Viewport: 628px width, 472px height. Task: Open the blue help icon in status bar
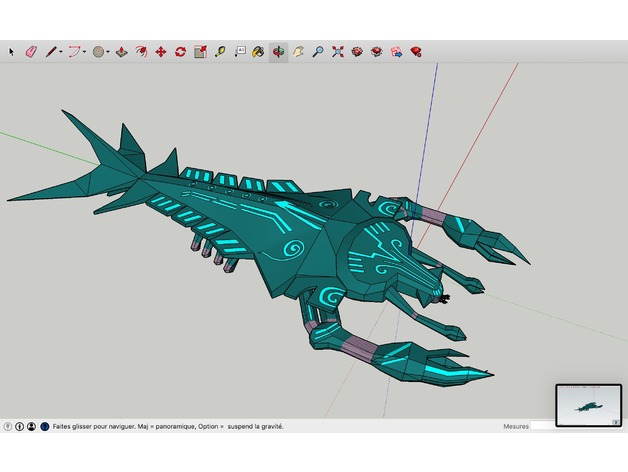click(44, 426)
